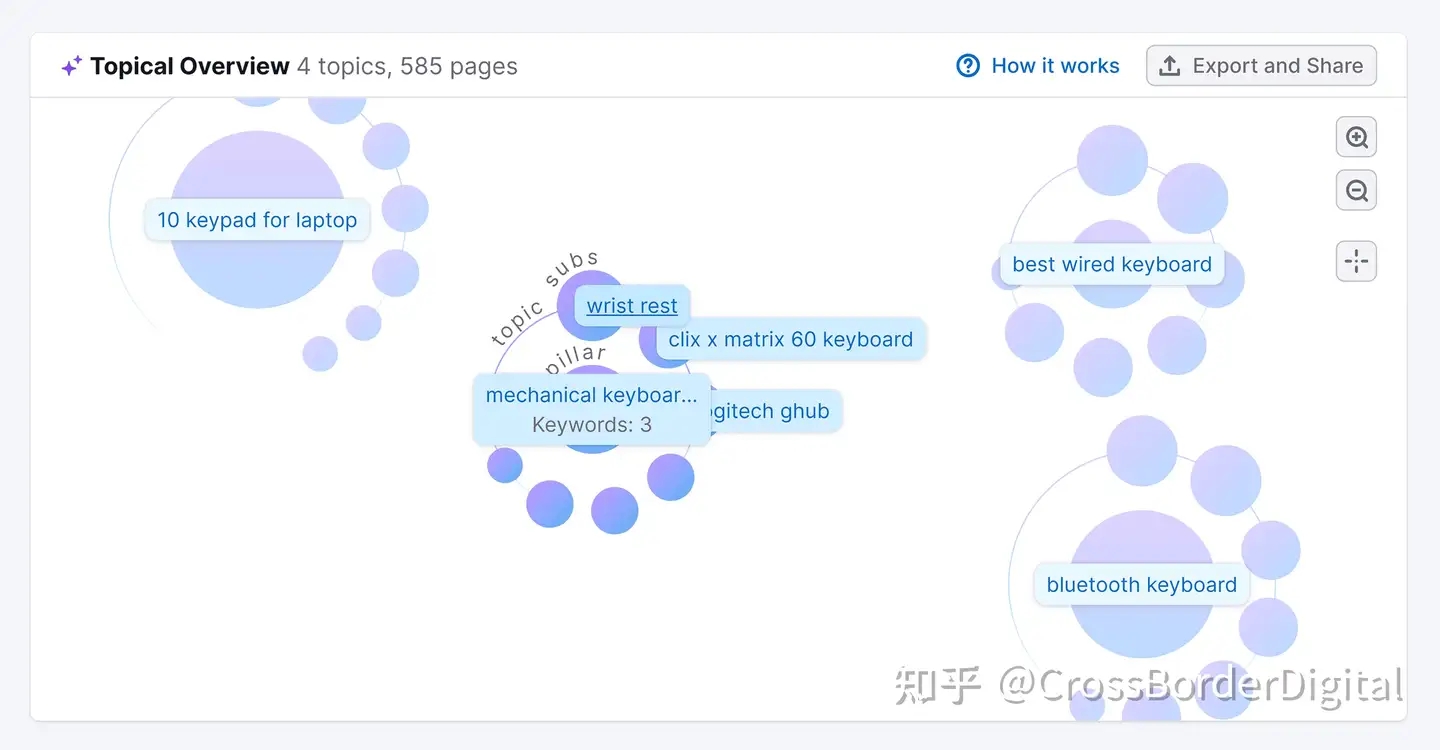Click the upload arrow export icon
This screenshot has width=1440, height=750.
click(x=1169, y=66)
